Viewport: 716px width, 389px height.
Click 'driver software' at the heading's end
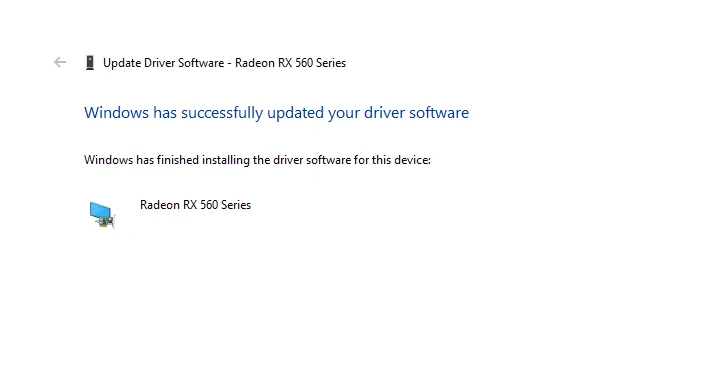coord(416,113)
